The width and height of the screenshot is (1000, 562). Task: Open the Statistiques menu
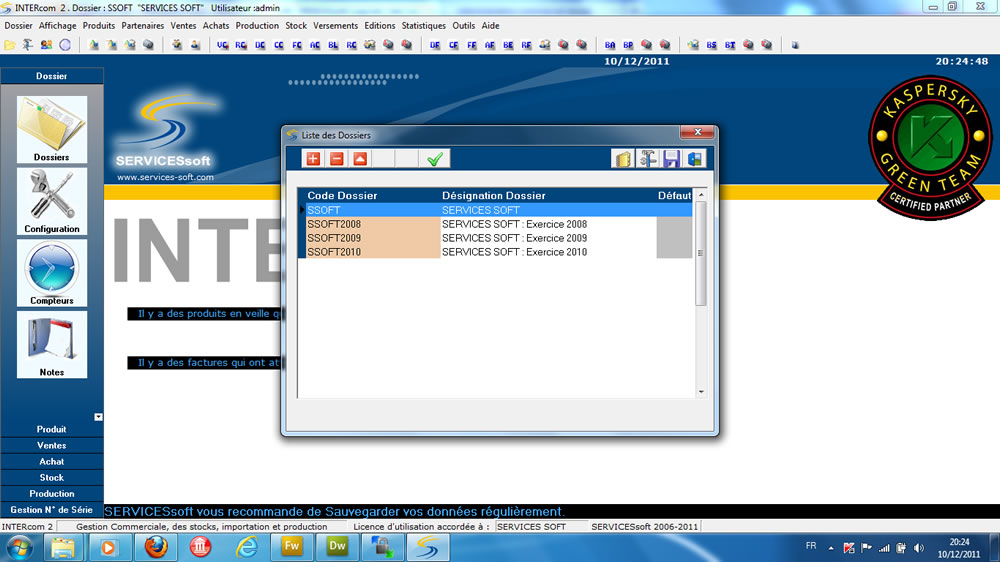coord(423,26)
